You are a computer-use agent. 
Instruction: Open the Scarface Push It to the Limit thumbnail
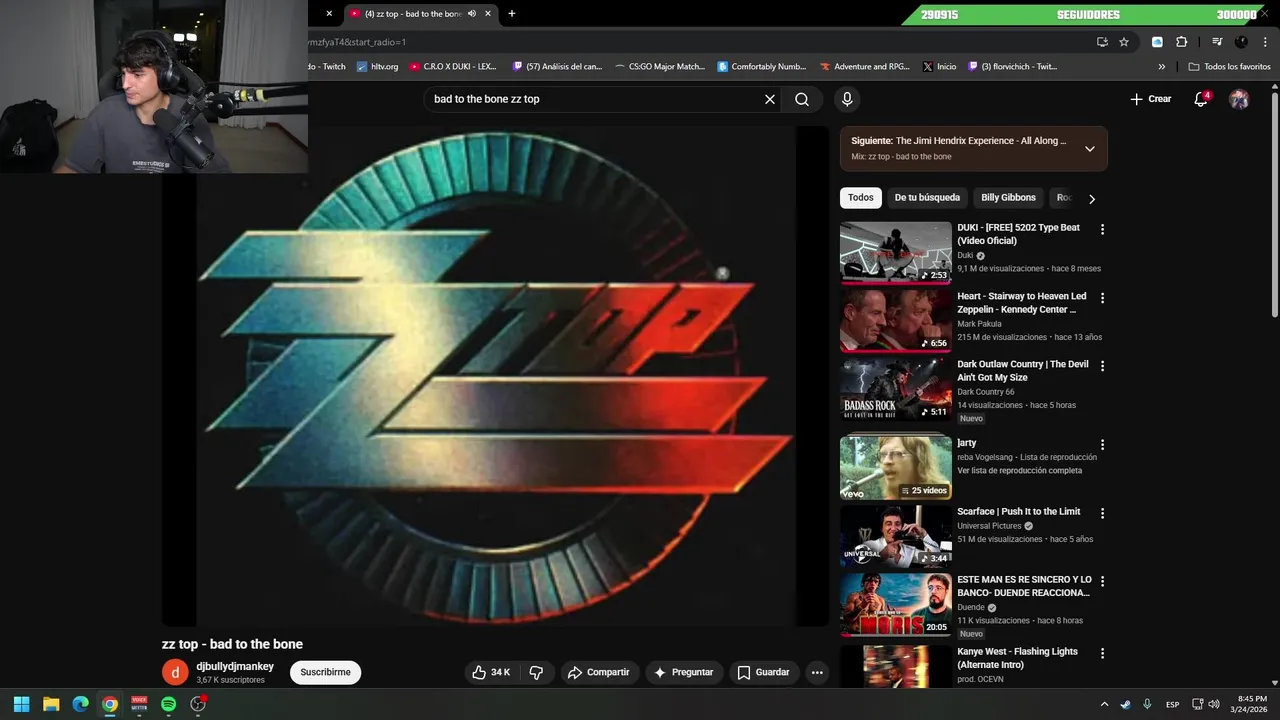click(896, 536)
